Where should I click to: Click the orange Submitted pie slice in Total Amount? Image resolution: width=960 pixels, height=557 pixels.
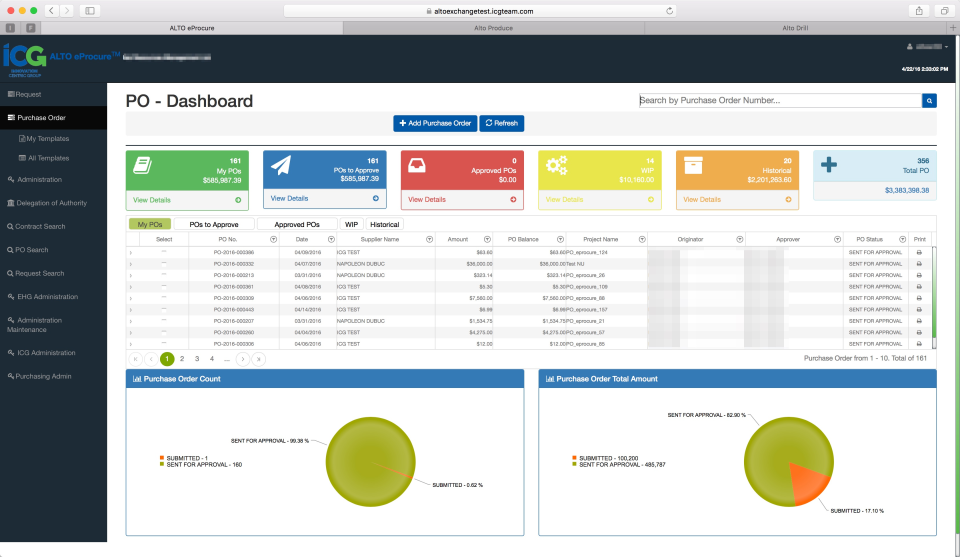[x=807, y=484]
